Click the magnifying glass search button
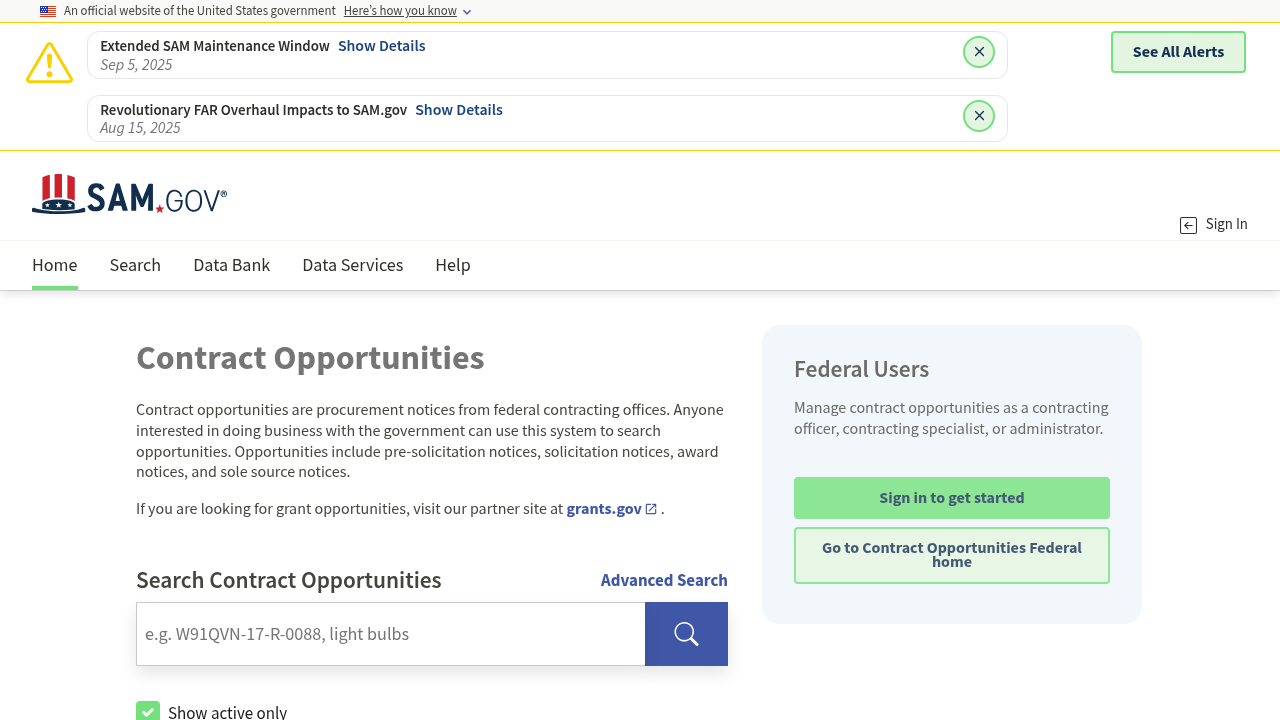 tap(686, 634)
